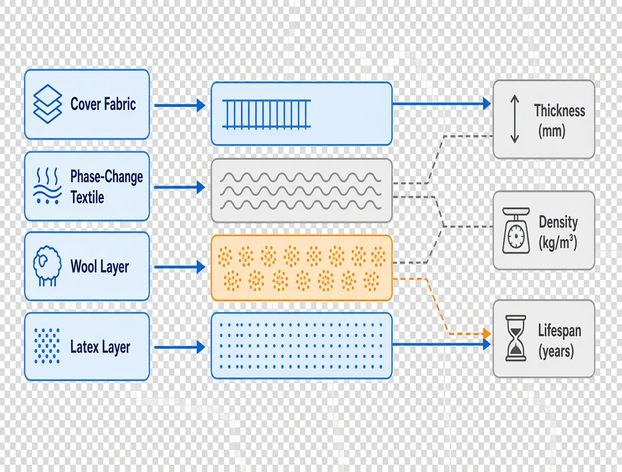Image resolution: width=622 pixels, height=472 pixels.
Task: Open the Lifespan (years) property box
Action: coord(544,339)
